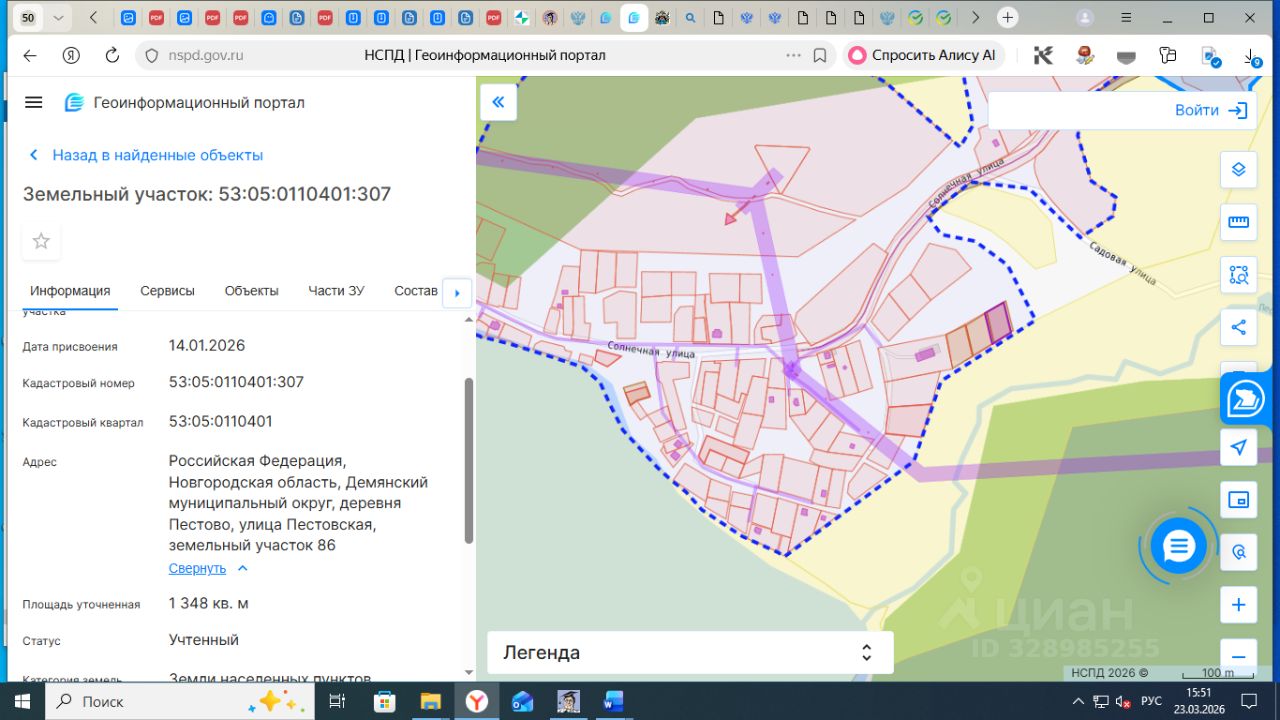Collapse the left information sidebar
The image size is (1280, 720).
pyautogui.click(x=498, y=102)
